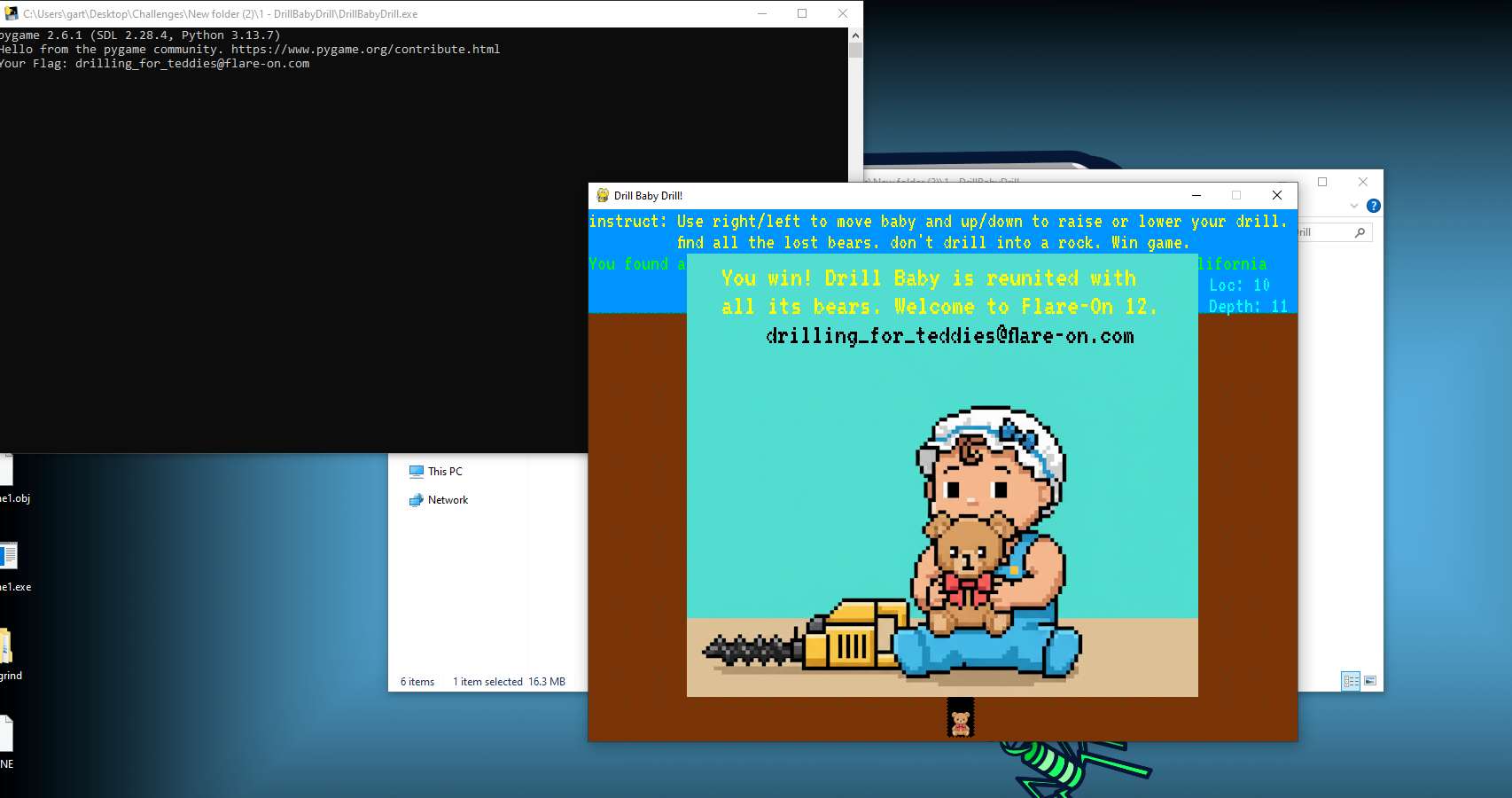This screenshot has width=1512, height=798.
Task: Minimize the Drill Baby Drill game window
Action: [1196, 195]
